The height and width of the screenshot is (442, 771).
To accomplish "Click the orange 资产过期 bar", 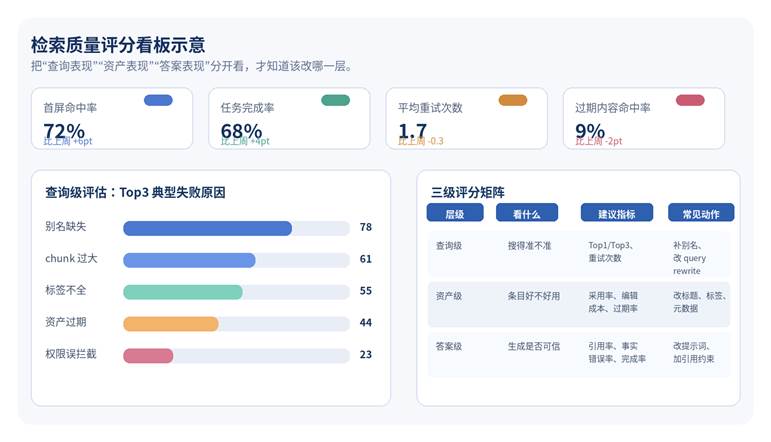I will click(x=171, y=323).
